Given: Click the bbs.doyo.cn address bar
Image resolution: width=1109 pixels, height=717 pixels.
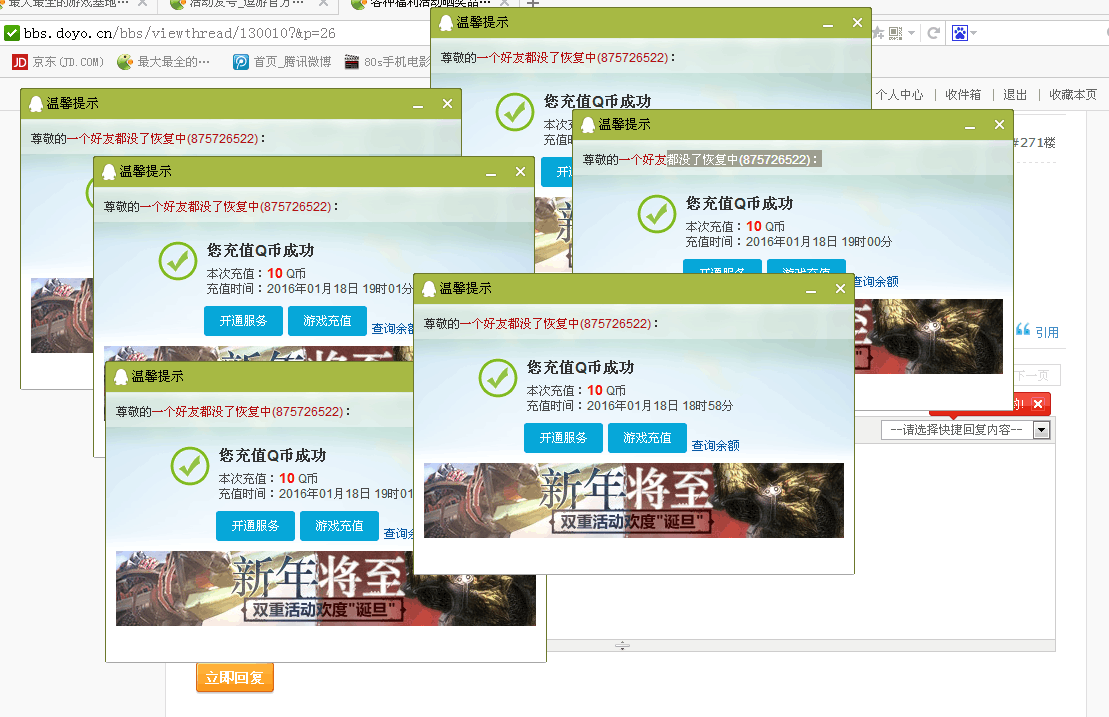Looking at the screenshot, I should (x=180, y=33).
